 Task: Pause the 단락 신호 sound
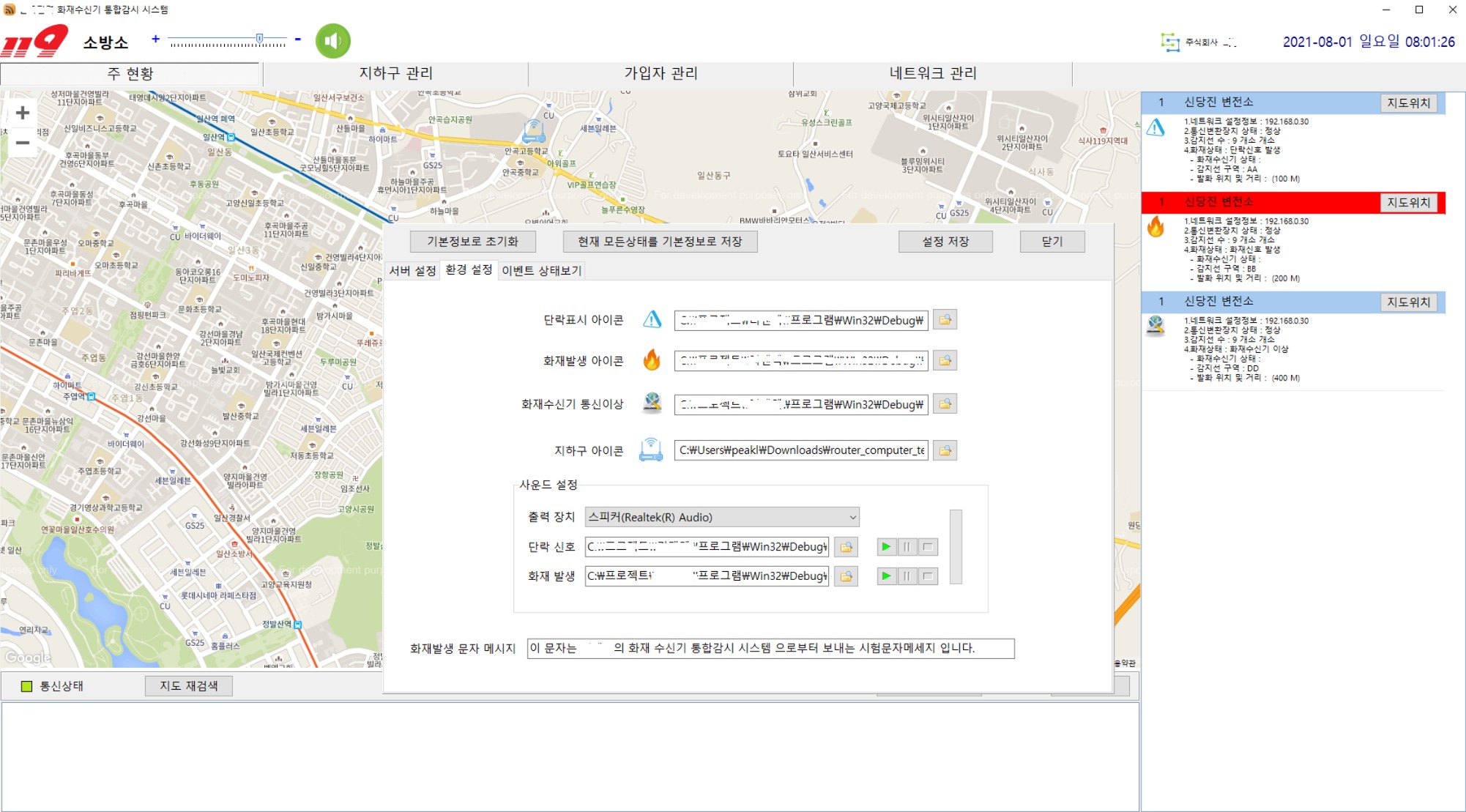pos(907,547)
